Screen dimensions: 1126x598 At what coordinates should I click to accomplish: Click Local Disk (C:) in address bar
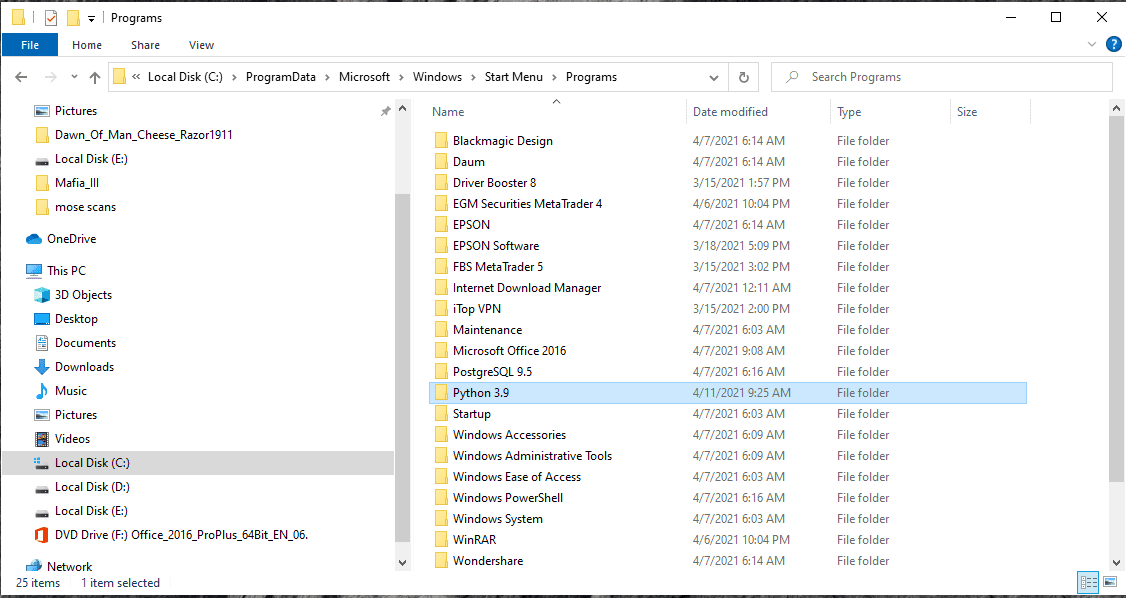coord(185,77)
